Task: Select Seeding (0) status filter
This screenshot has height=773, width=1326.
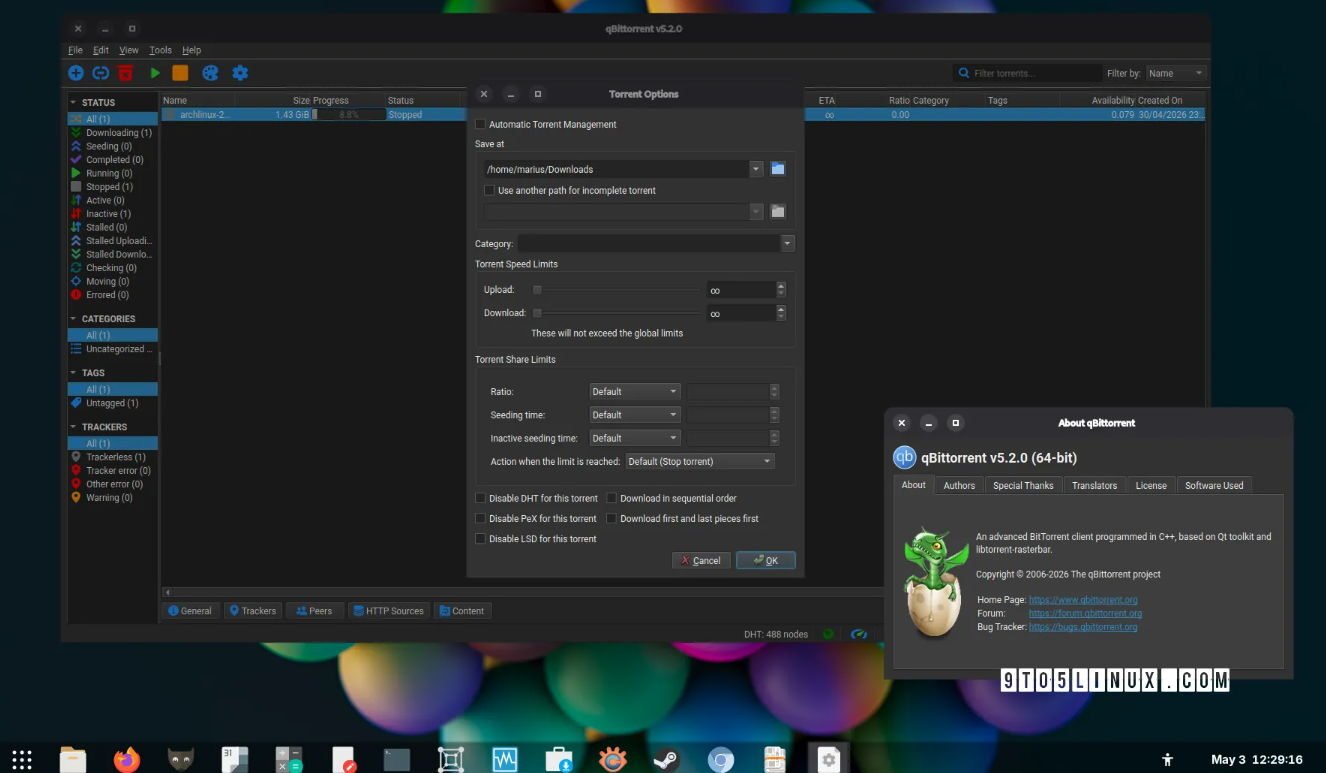Action: pyautogui.click(x=112, y=146)
